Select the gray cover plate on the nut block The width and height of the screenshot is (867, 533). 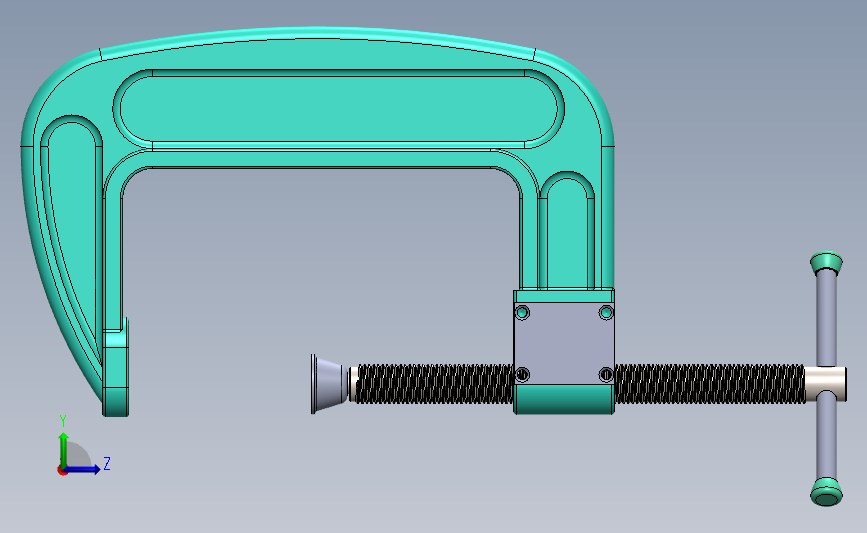[x=564, y=343]
